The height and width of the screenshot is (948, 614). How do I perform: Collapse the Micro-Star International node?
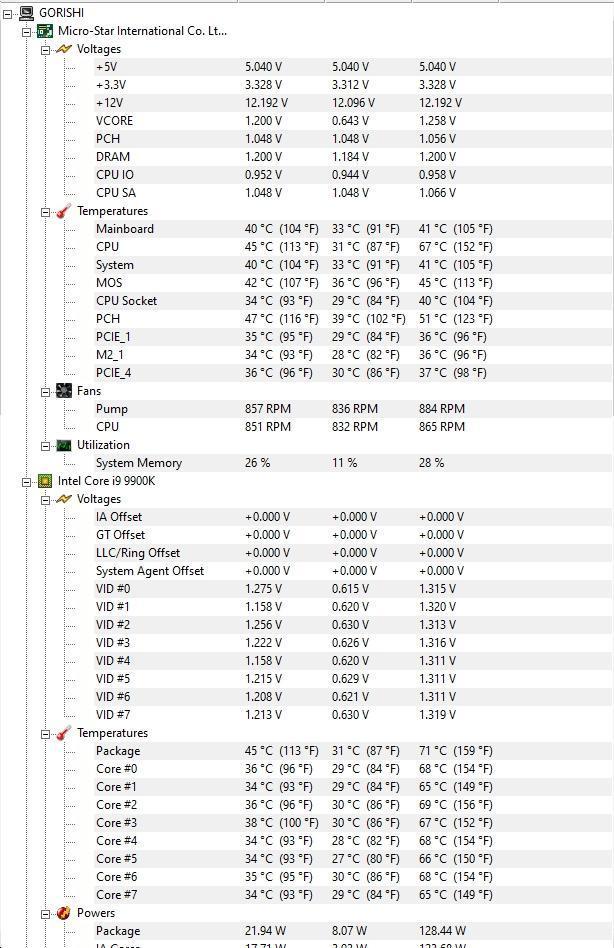click(27, 31)
